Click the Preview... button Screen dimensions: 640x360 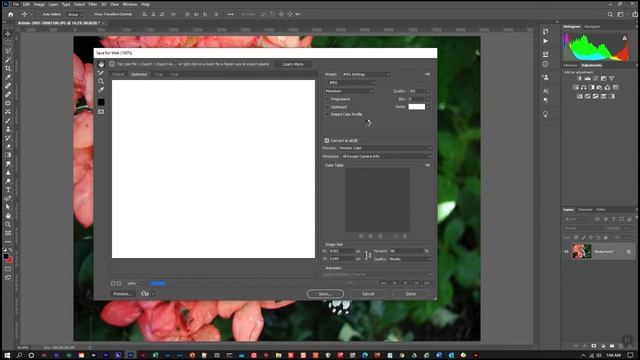pos(122,294)
